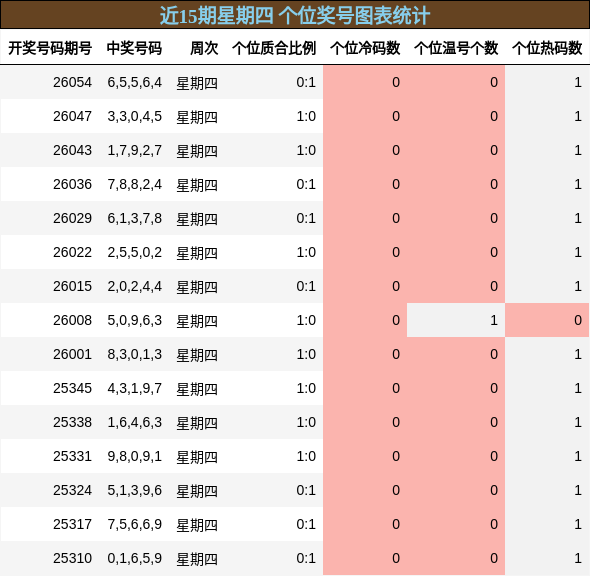Select issue number 26029
The width and height of the screenshot is (590, 576).
coord(72,218)
